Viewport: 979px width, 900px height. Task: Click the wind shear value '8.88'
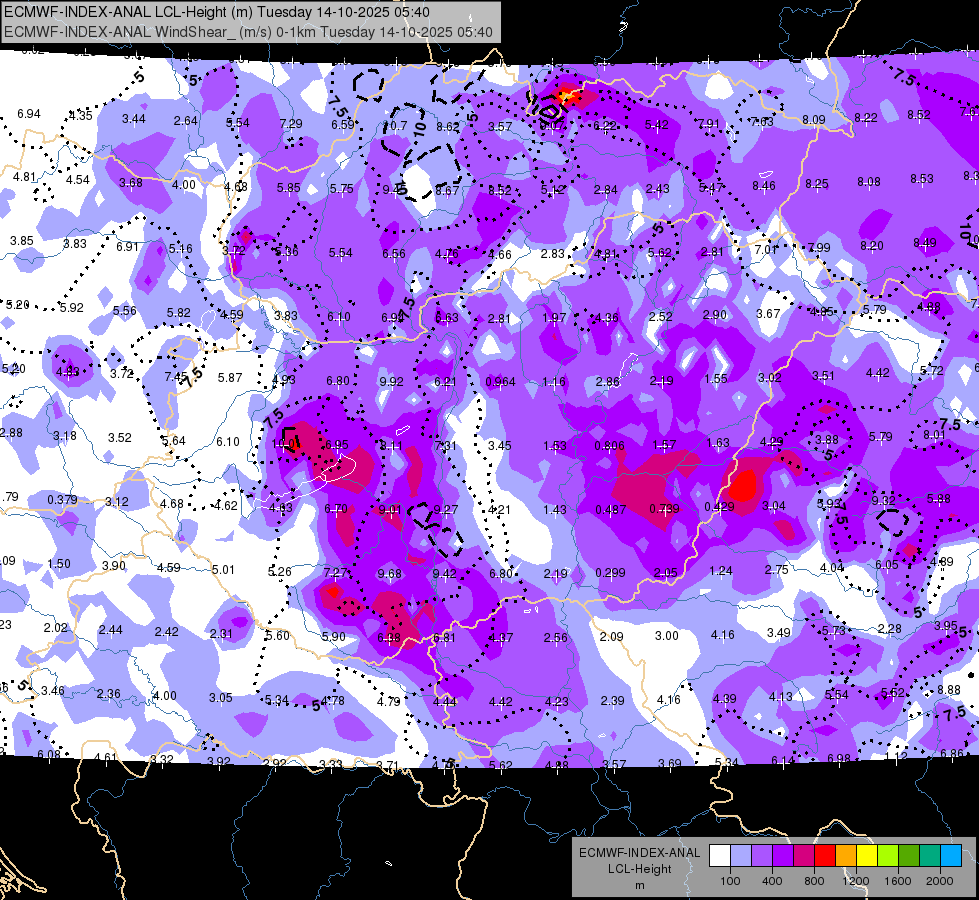point(949,690)
